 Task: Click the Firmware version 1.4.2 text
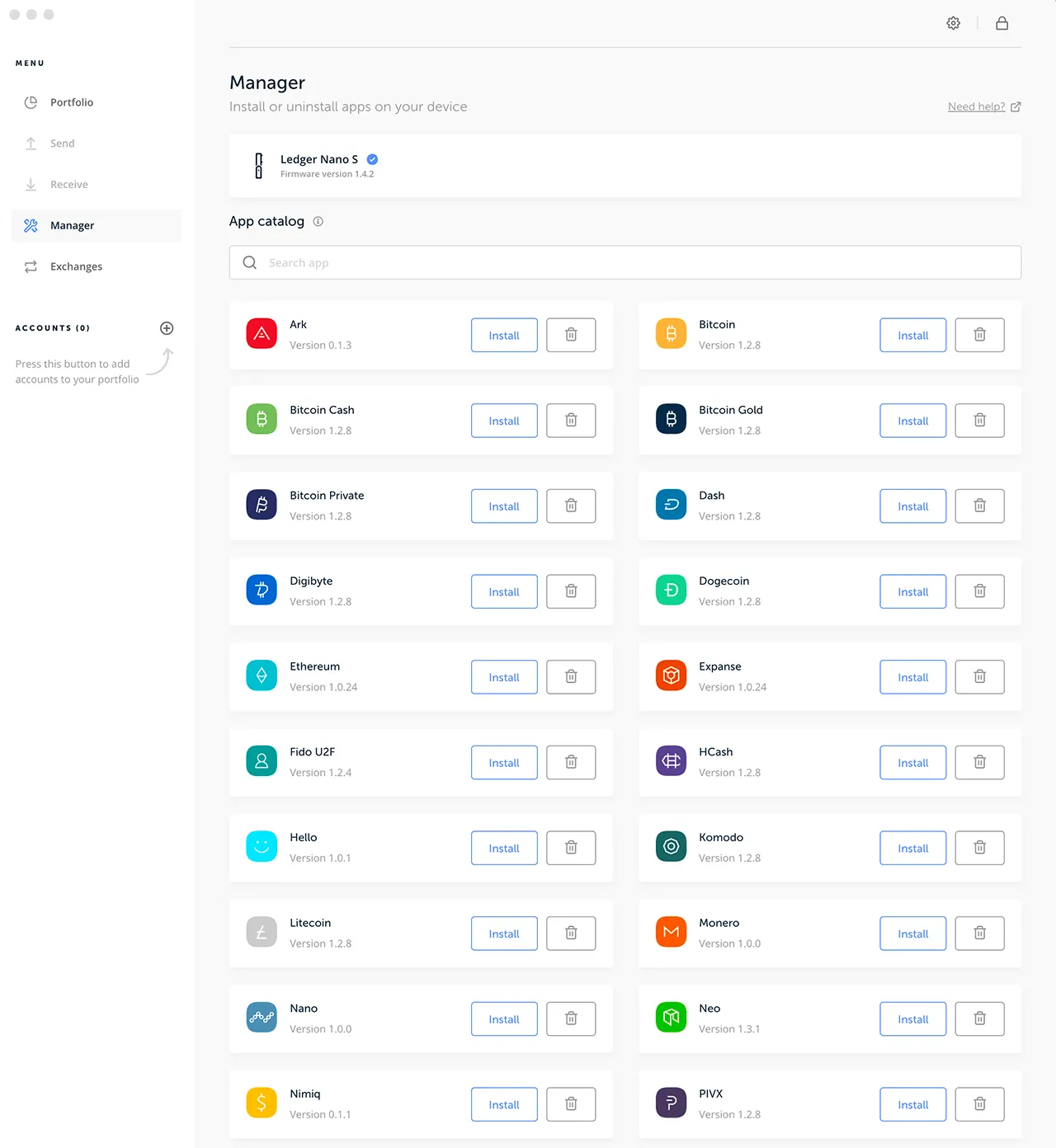click(327, 174)
